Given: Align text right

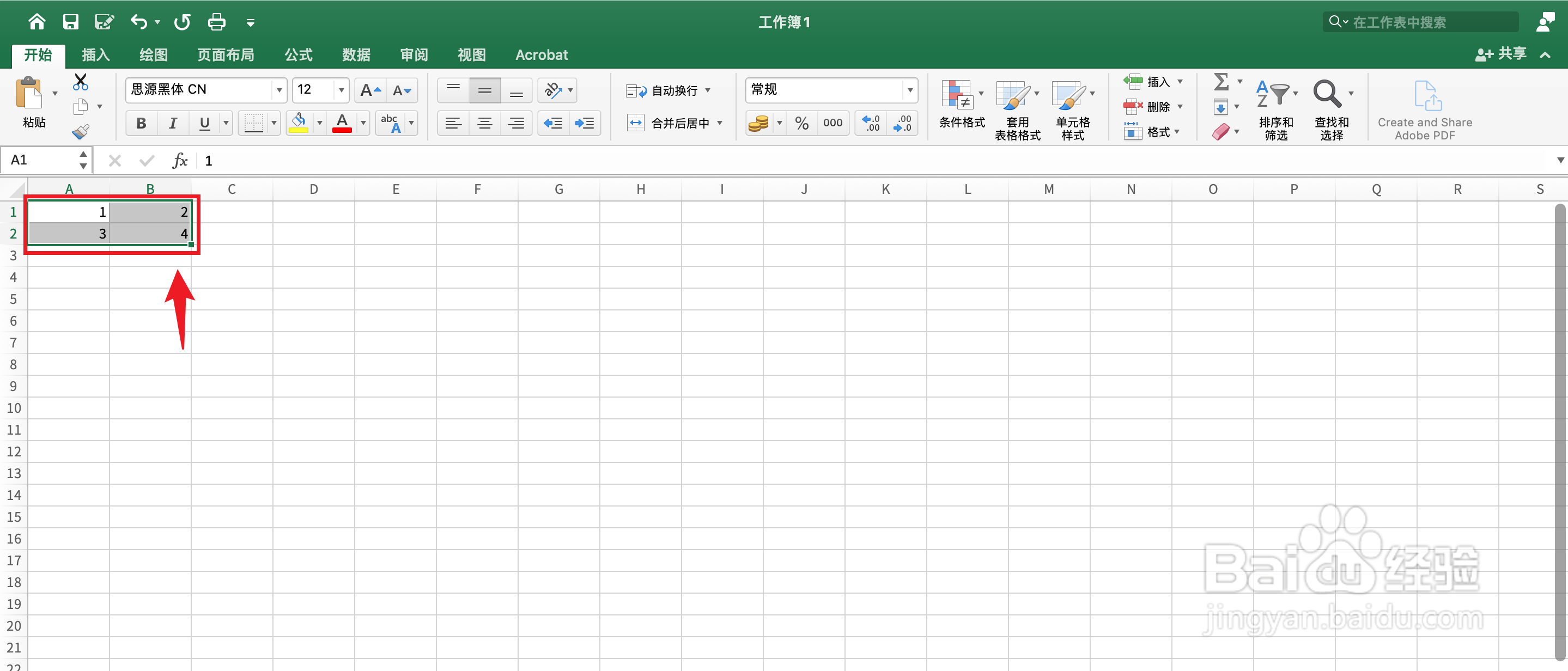Looking at the screenshot, I should coord(517,124).
